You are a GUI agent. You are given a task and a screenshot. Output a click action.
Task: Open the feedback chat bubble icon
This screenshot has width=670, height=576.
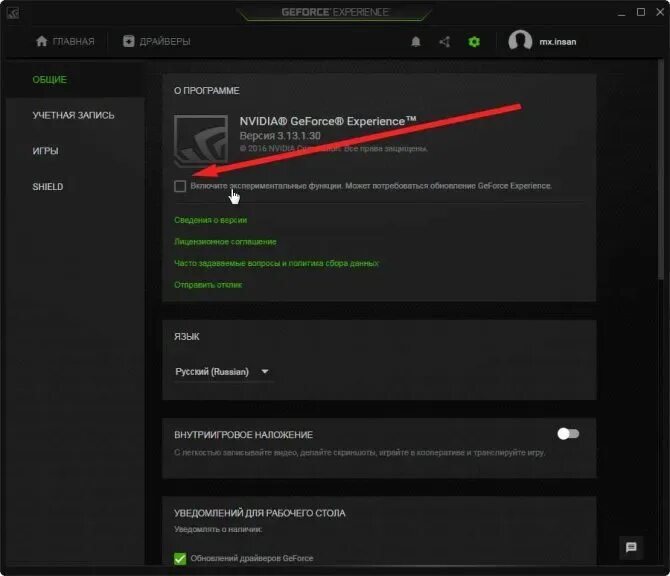click(x=631, y=547)
